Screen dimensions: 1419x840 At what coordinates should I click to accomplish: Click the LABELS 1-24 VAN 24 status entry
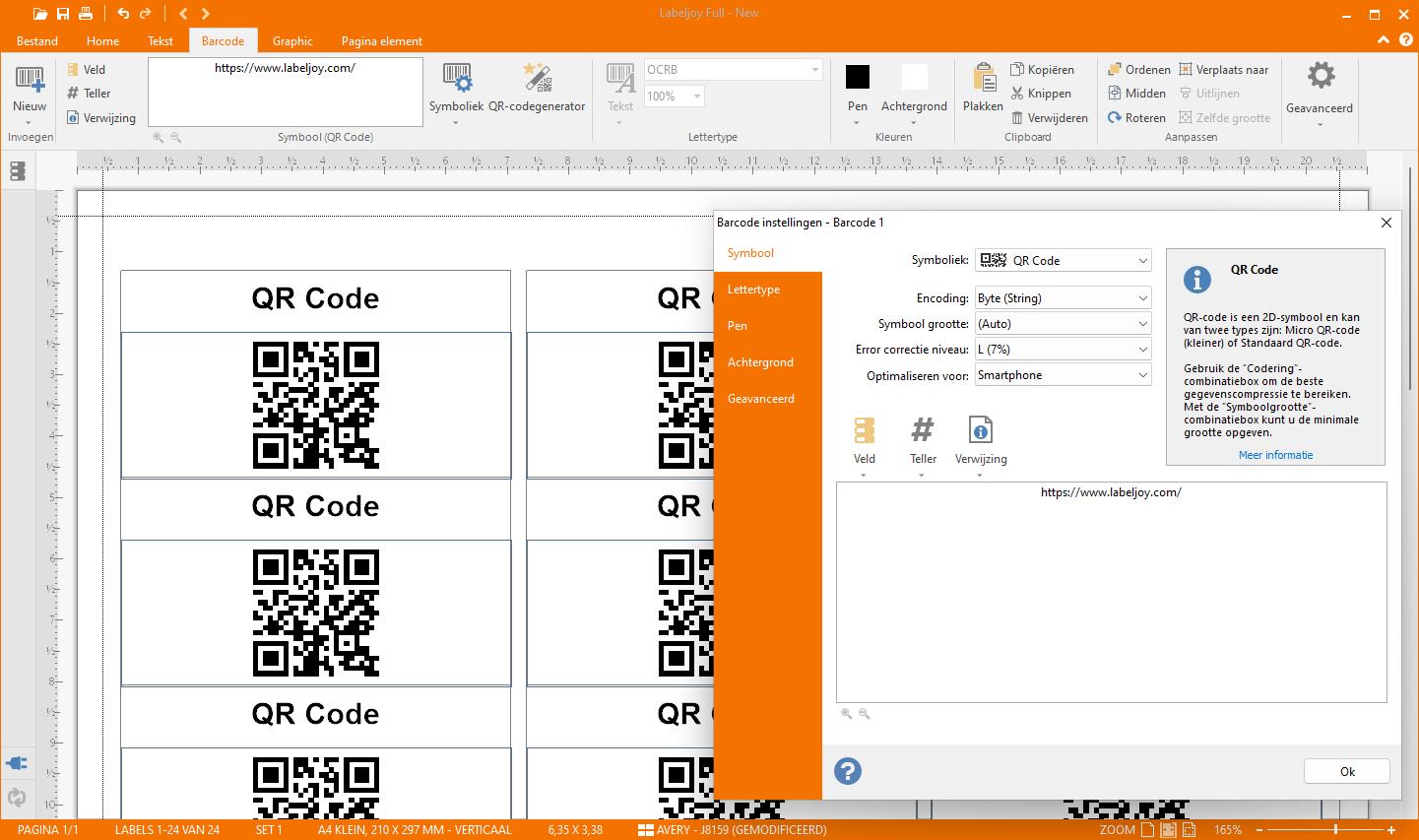(x=167, y=830)
